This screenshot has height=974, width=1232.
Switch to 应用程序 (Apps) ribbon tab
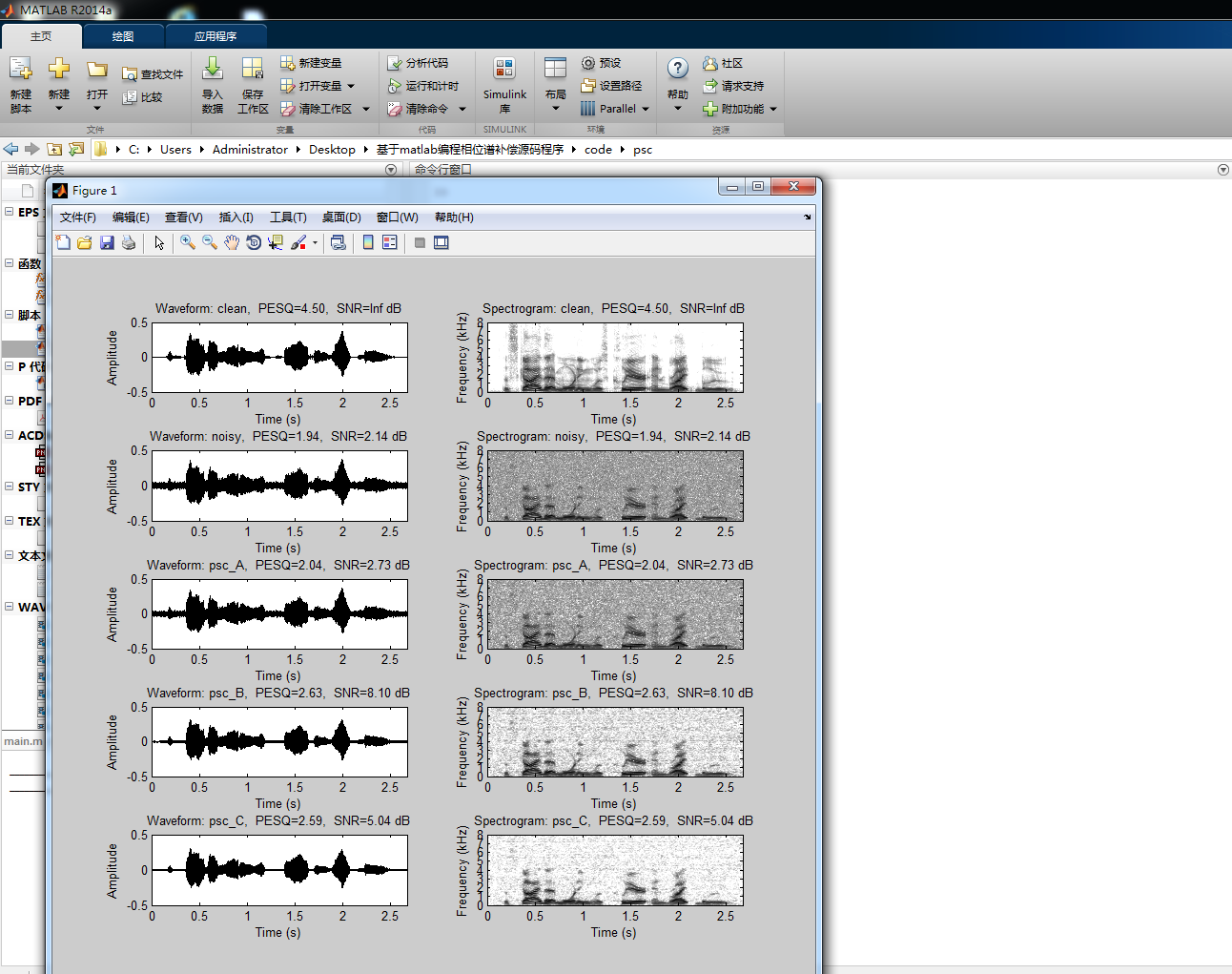tap(216, 36)
